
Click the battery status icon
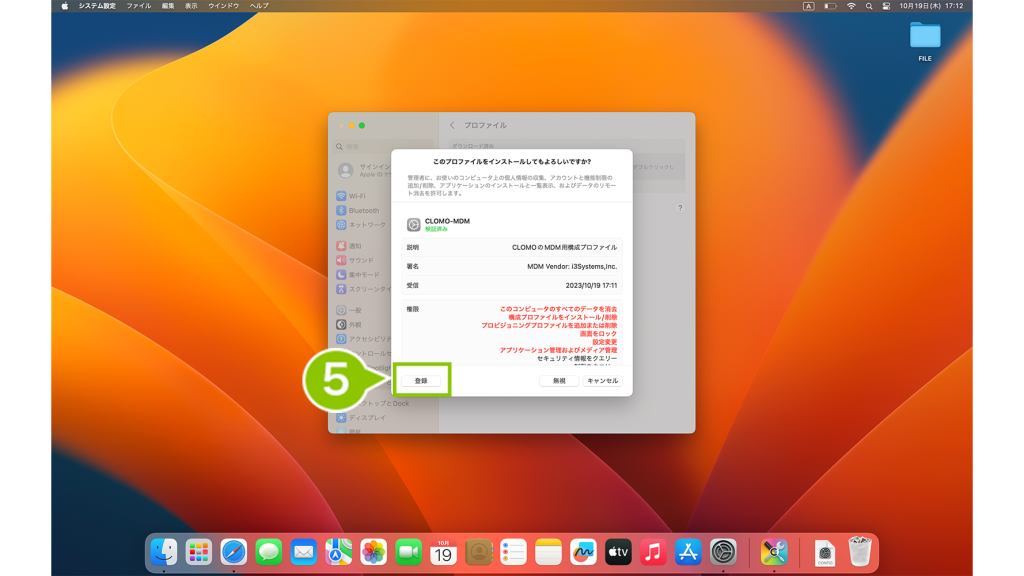coord(830,6)
